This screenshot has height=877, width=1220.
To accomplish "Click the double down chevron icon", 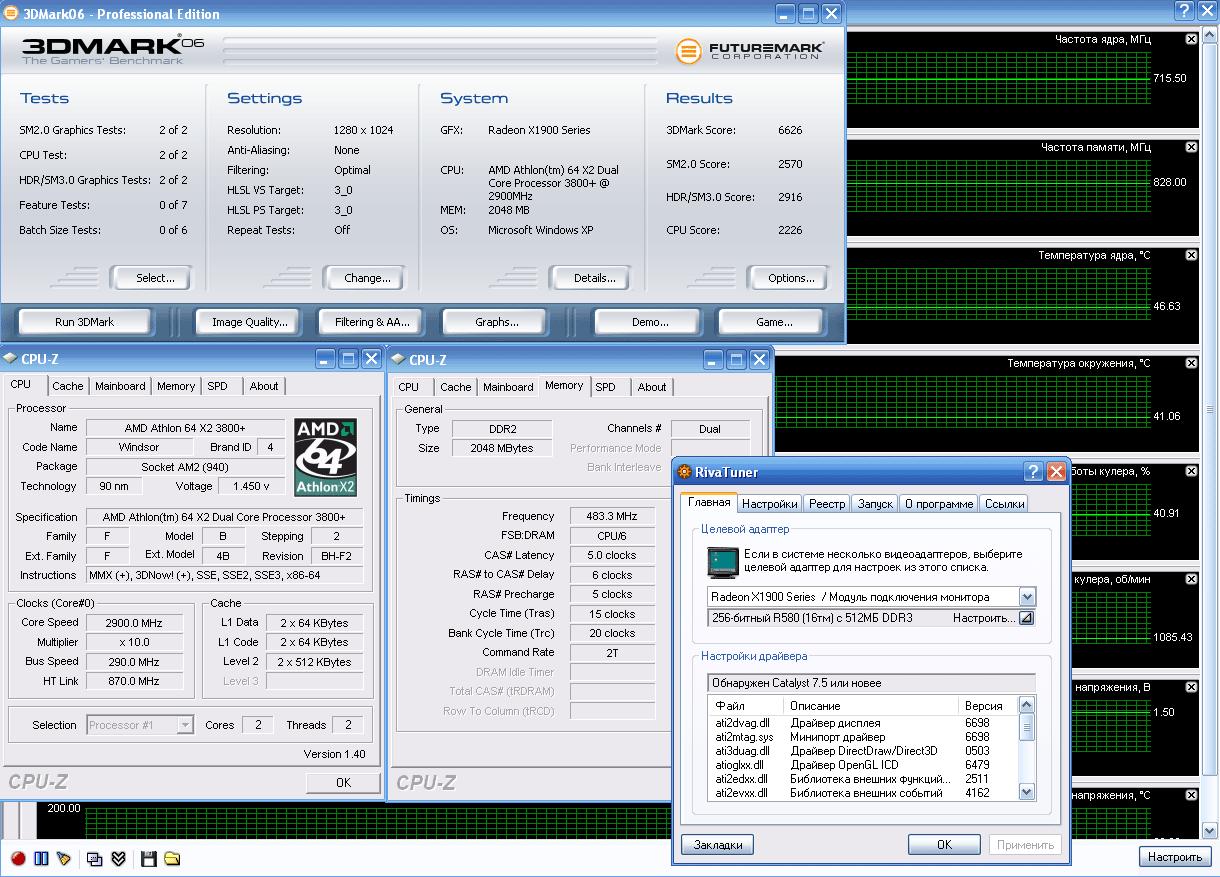I will coord(118,858).
